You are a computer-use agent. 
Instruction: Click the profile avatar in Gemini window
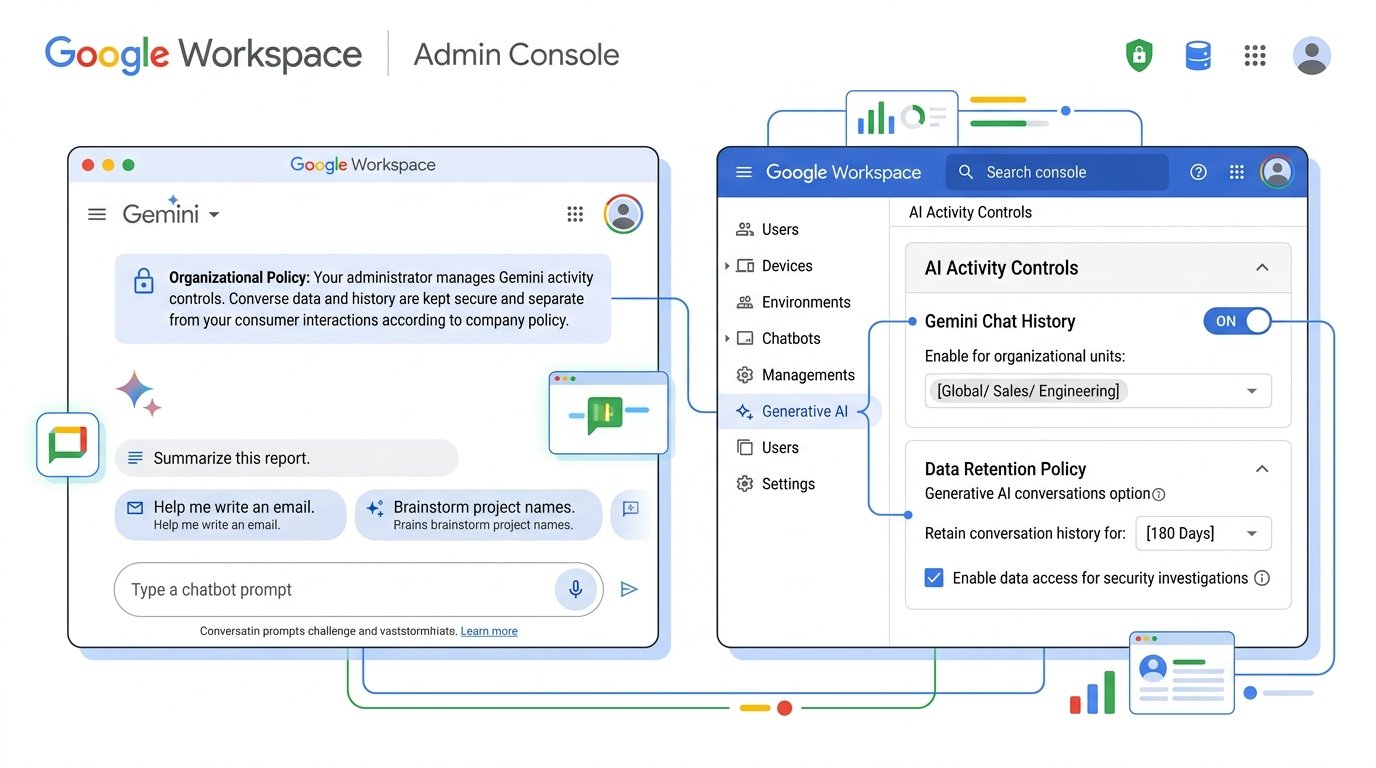(x=623, y=214)
